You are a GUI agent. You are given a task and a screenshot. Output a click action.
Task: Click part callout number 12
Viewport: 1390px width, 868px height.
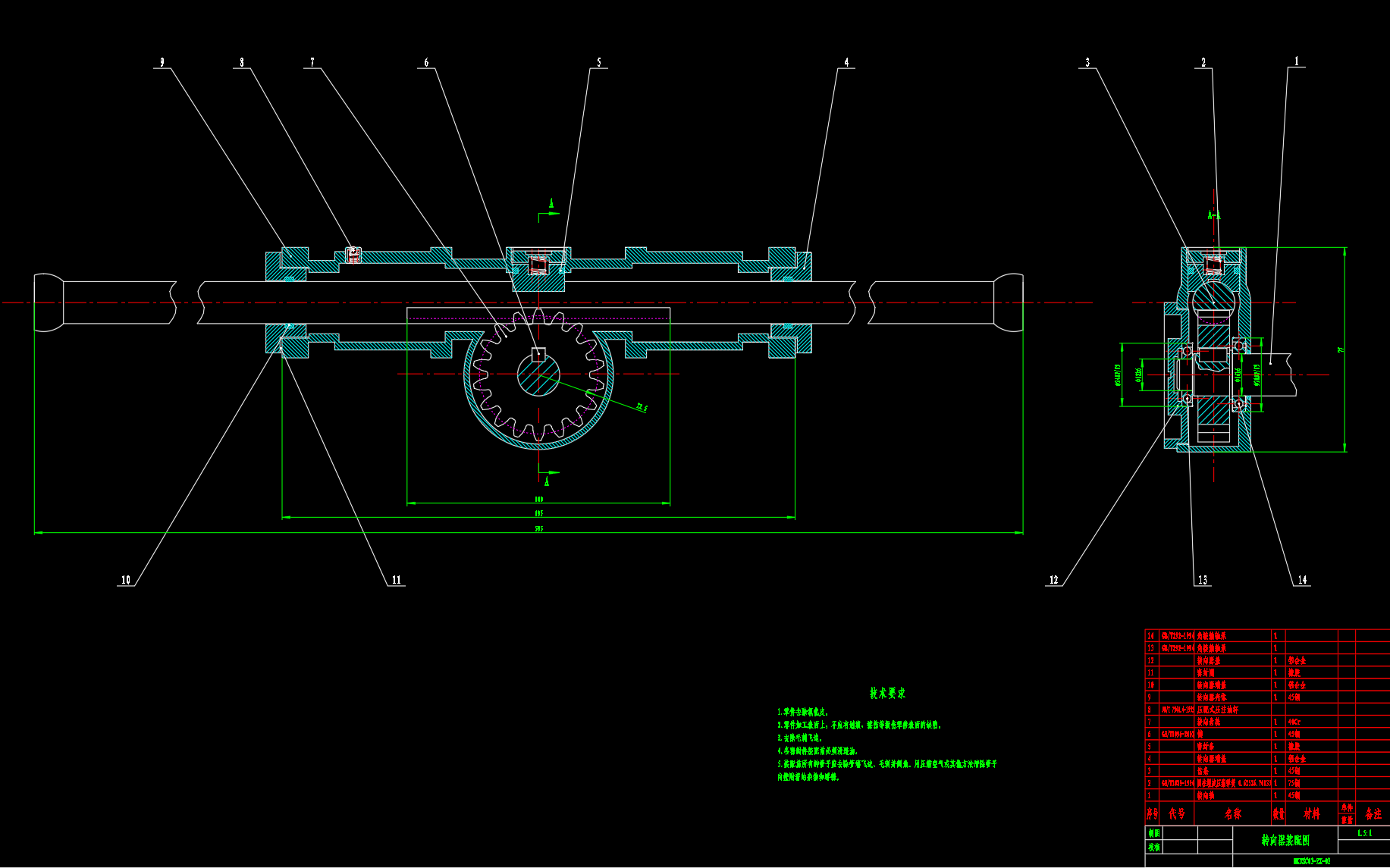click(x=1053, y=580)
